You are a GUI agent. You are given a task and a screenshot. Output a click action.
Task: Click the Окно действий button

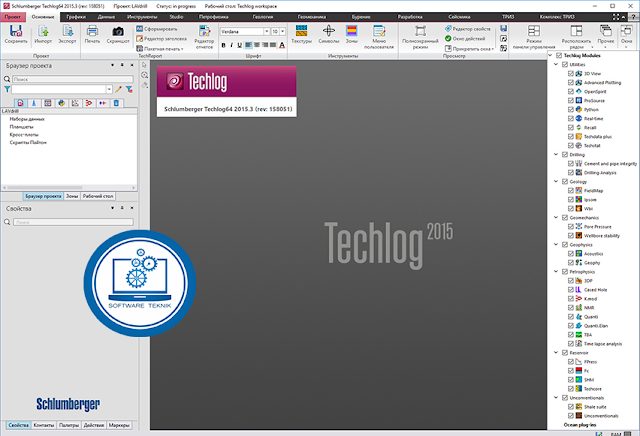(465, 38)
